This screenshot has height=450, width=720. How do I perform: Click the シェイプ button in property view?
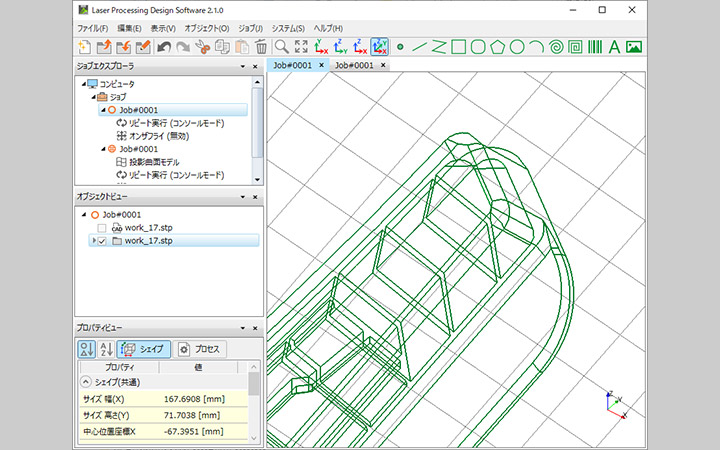[144, 349]
